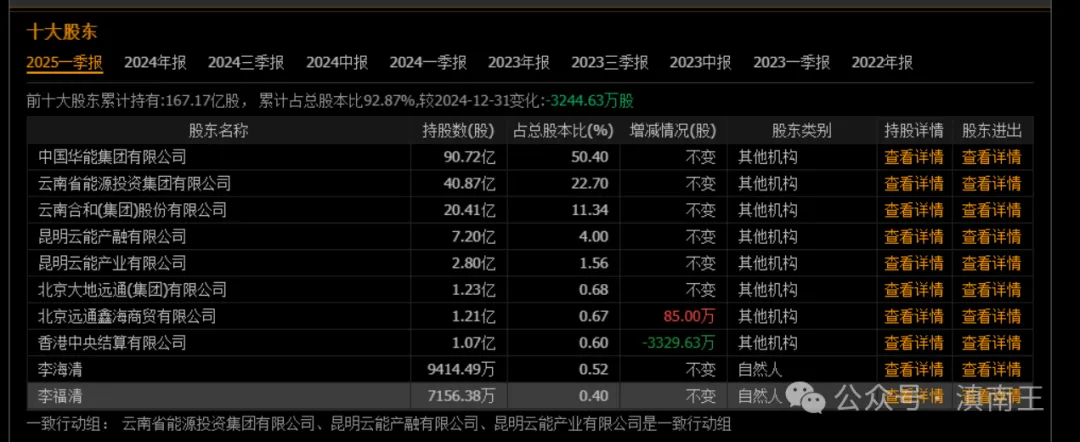Click the 11.34 percentage cell
The image size is (1080, 442).
click(592, 210)
